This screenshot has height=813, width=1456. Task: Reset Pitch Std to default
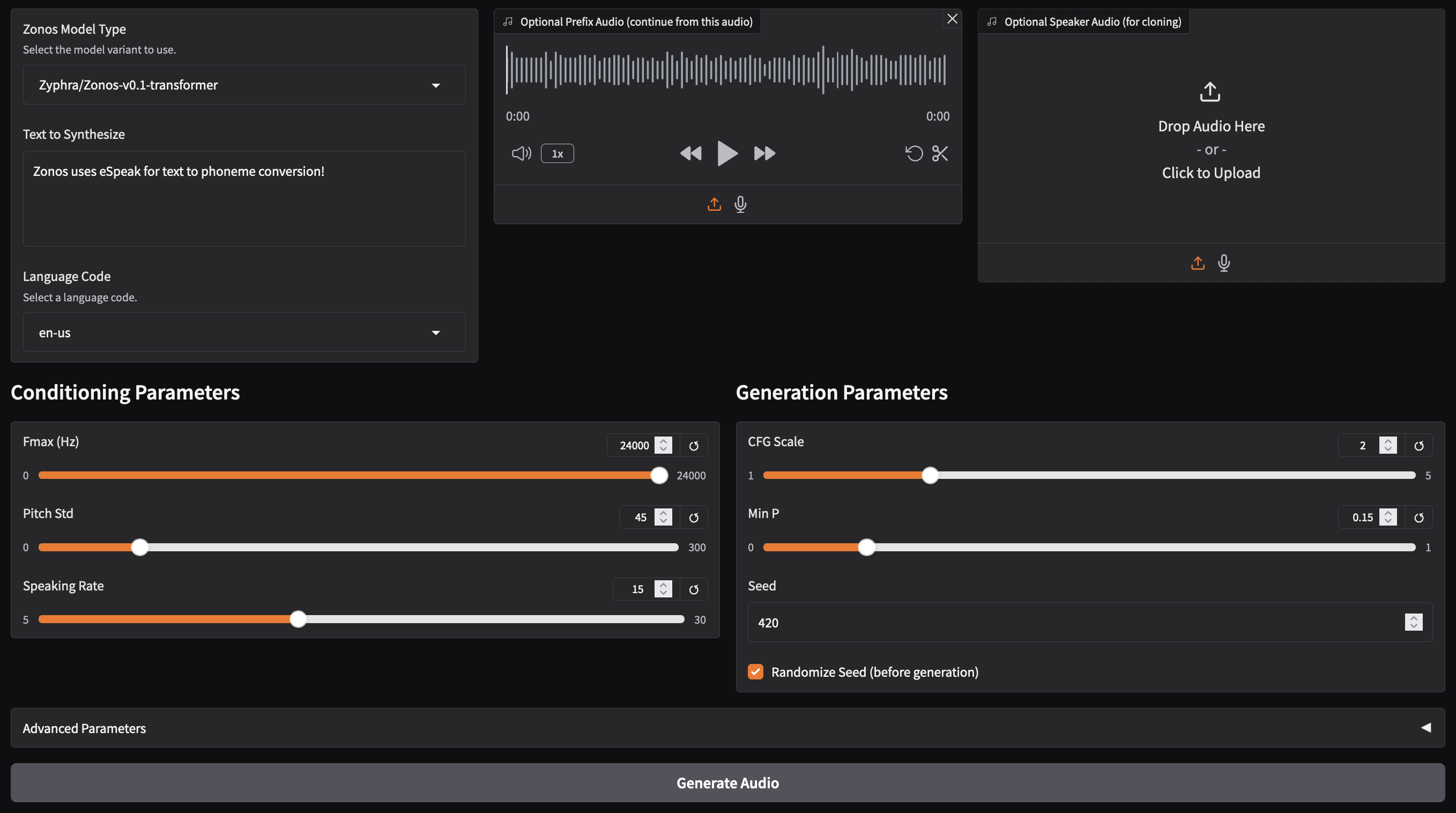tap(694, 518)
